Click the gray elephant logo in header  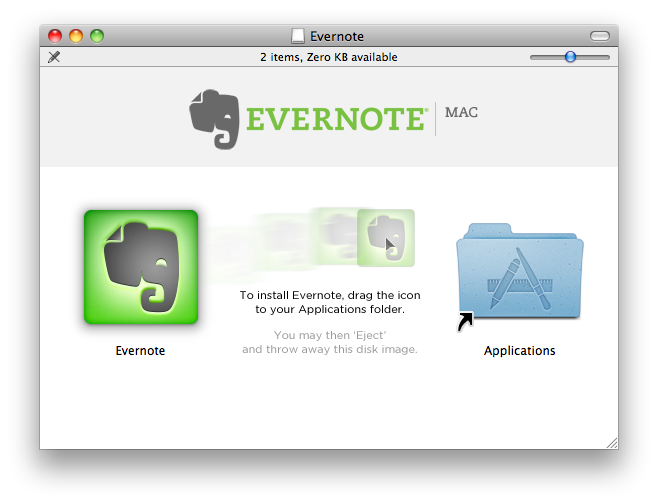coord(214,119)
